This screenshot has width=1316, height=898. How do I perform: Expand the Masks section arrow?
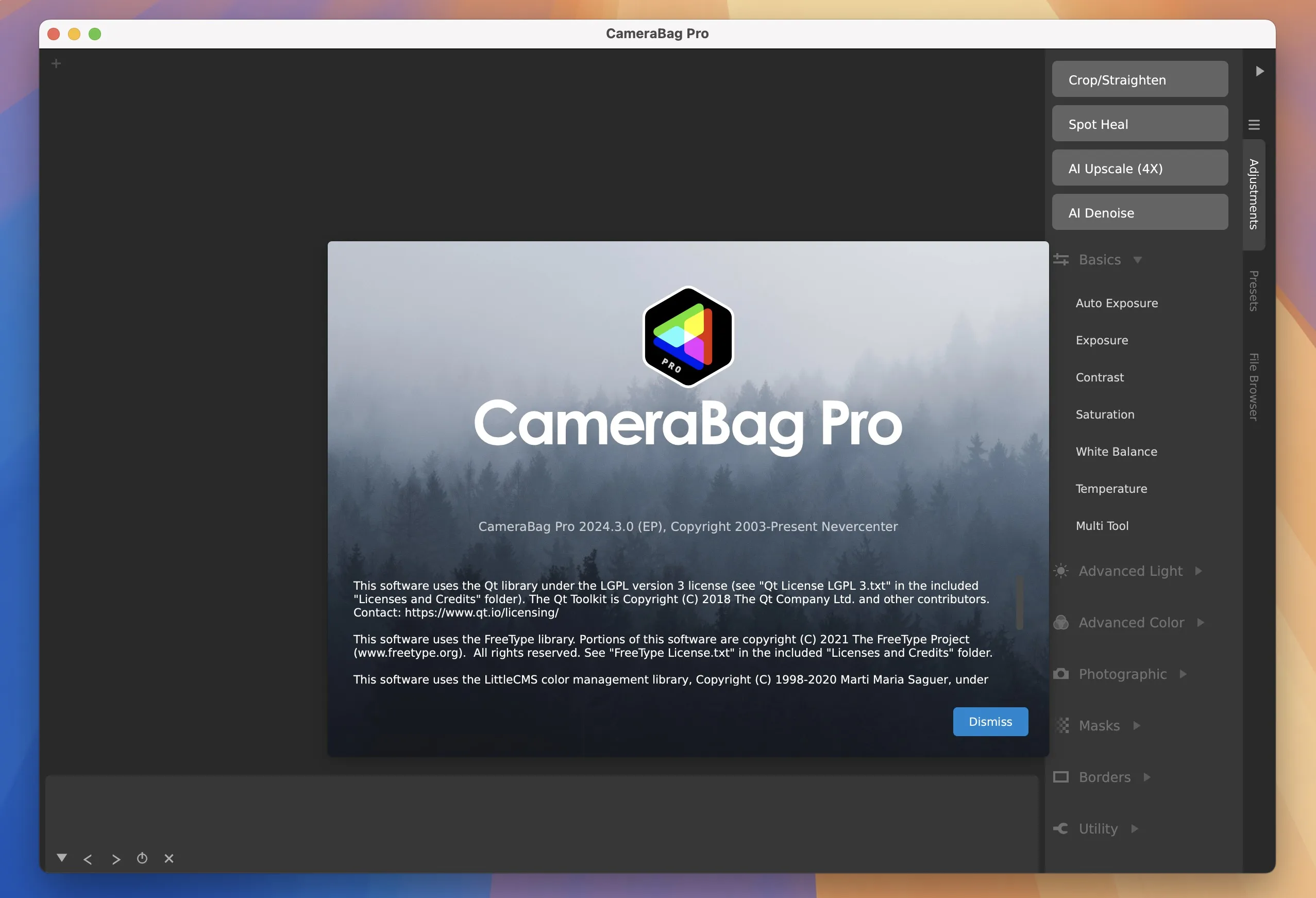1136,725
